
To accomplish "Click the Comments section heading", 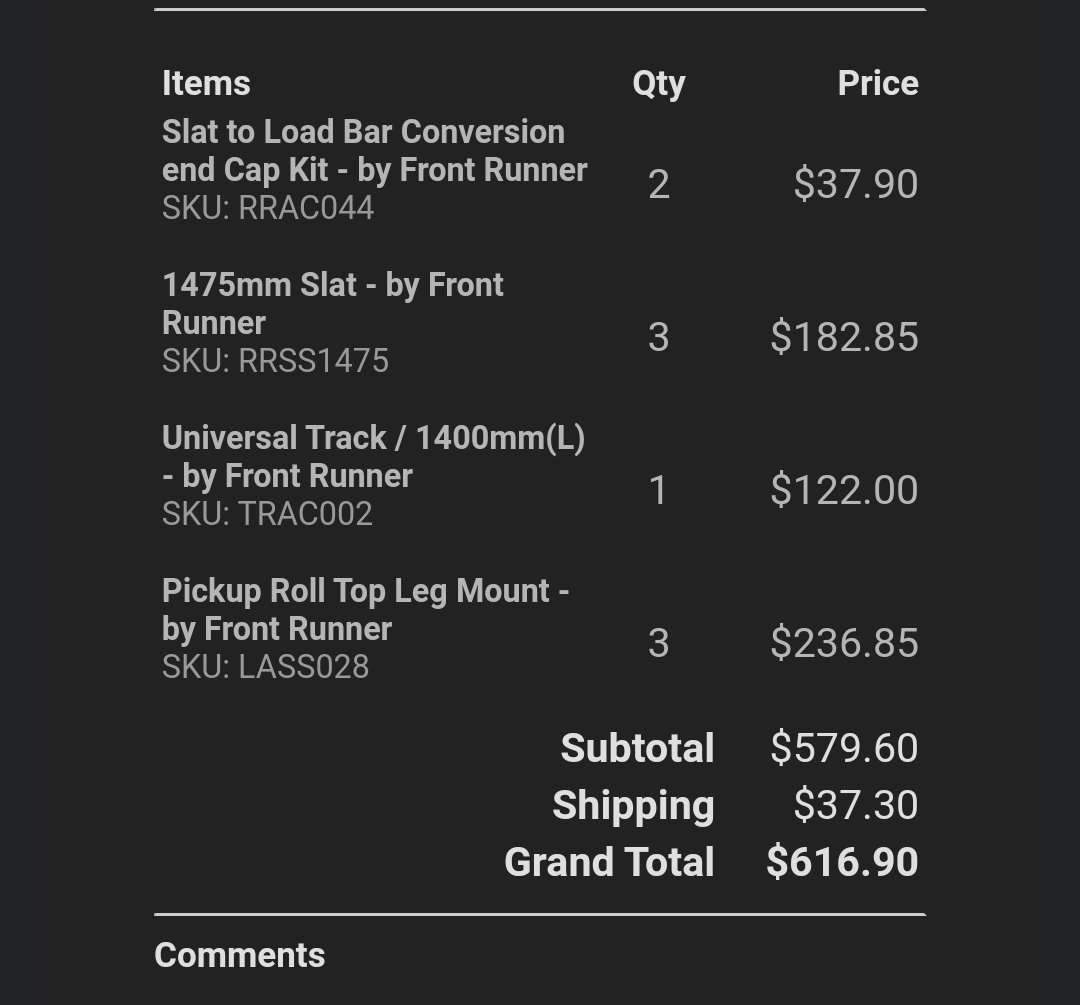I will (x=240, y=955).
